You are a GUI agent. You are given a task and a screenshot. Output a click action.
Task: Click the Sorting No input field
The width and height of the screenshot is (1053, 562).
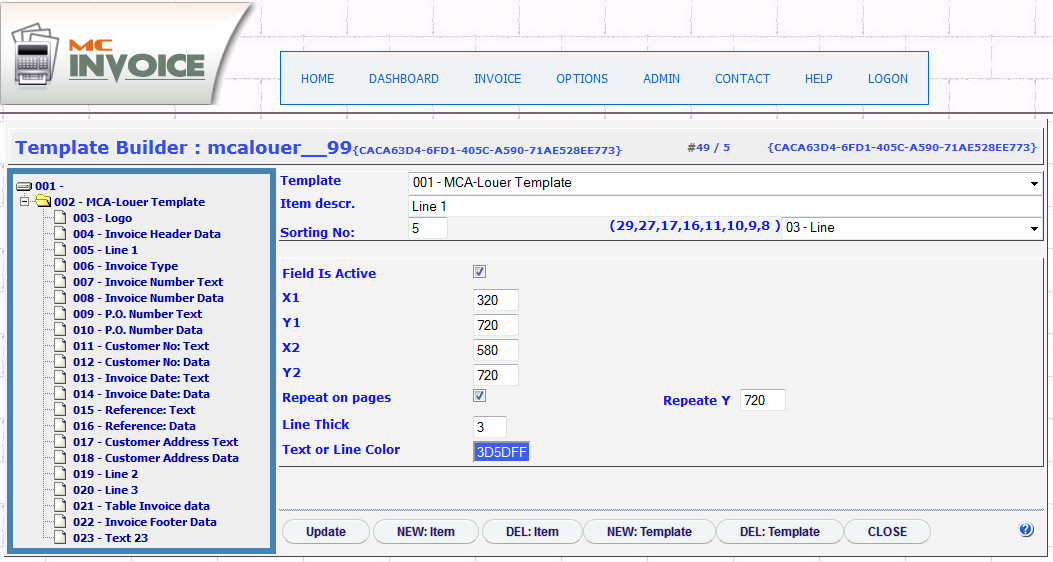coord(428,228)
